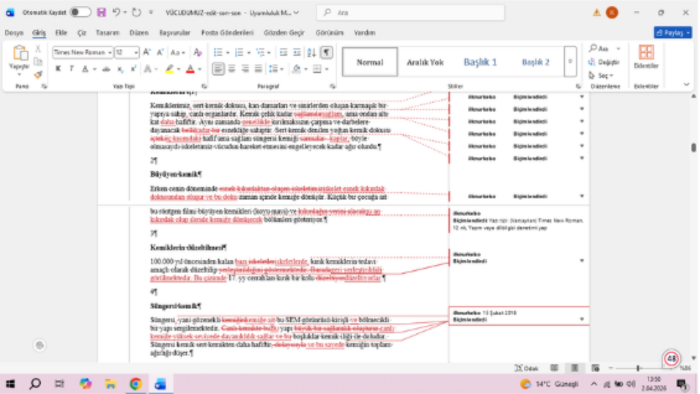Image resolution: width=700 pixels, height=394 pixels.
Task: Open the Dosya menu
Action: pos(14,33)
